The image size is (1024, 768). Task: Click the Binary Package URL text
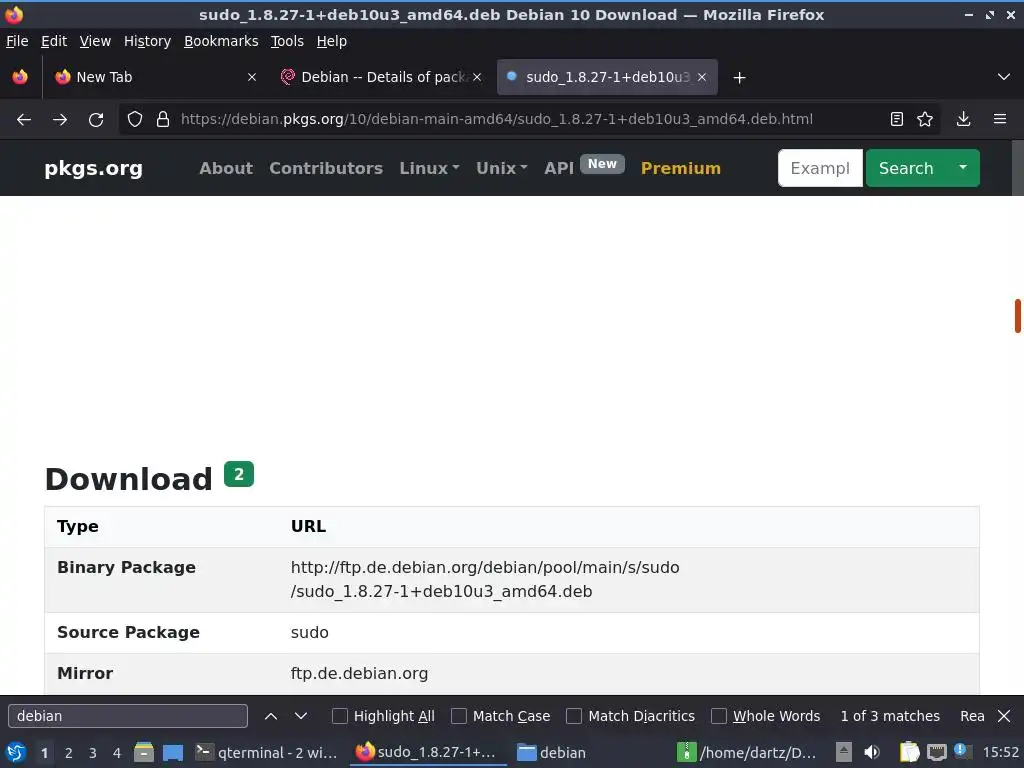coord(485,579)
